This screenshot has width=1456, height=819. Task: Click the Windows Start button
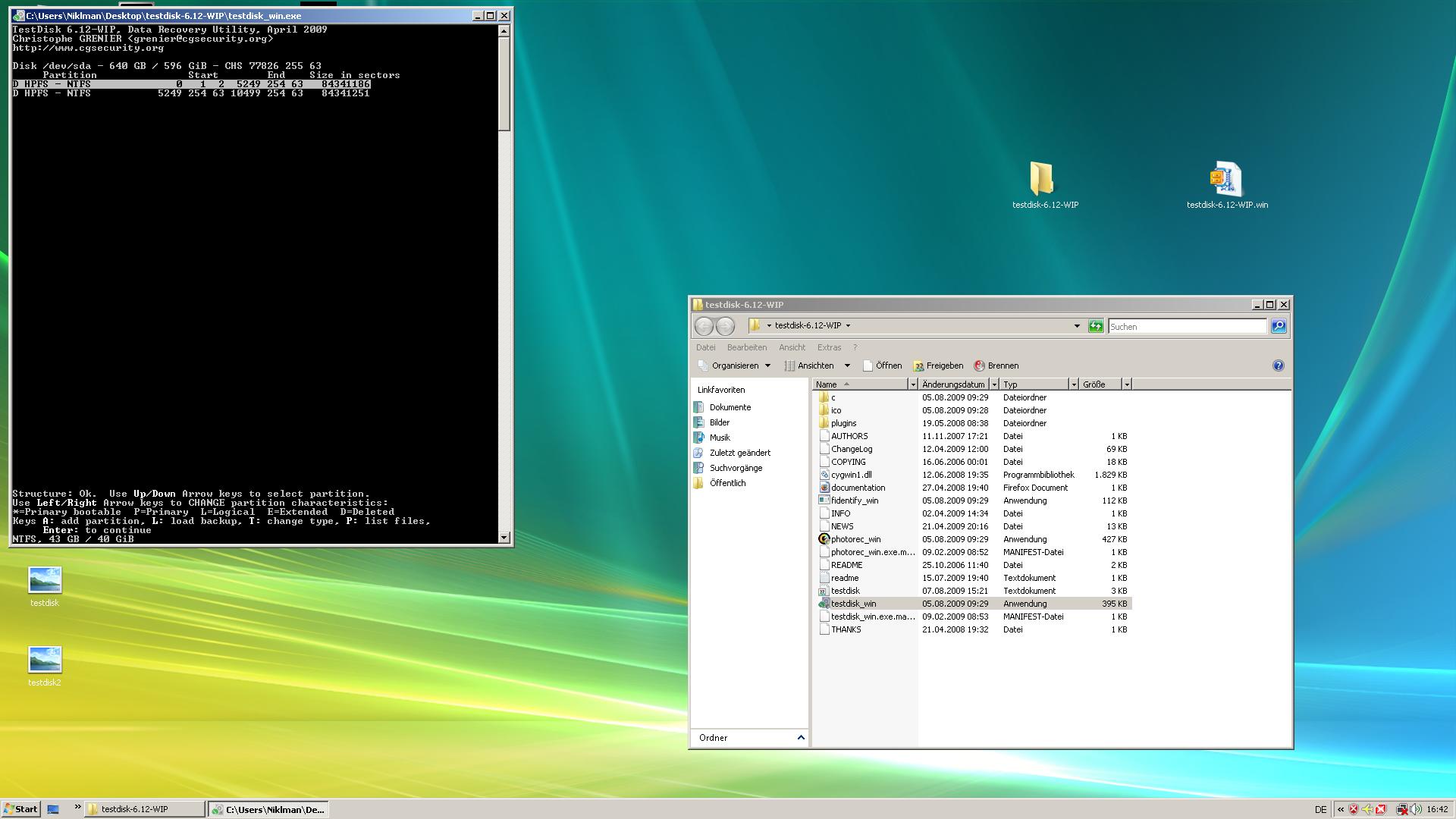point(20,809)
